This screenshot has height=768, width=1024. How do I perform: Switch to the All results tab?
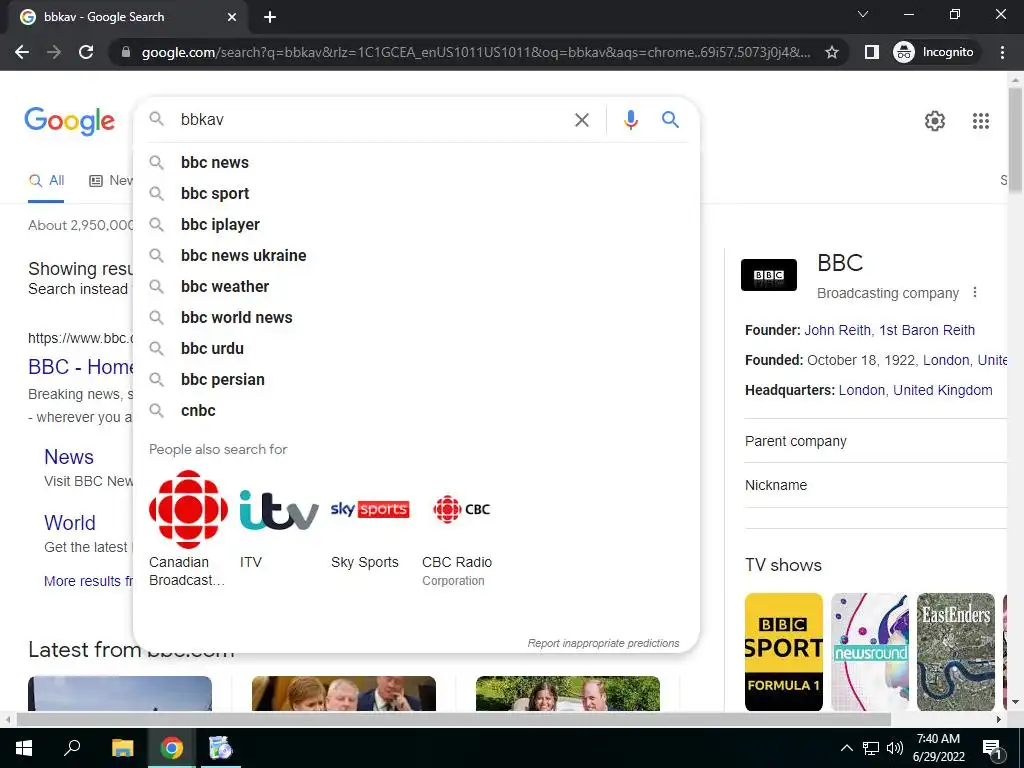click(x=46, y=181)
